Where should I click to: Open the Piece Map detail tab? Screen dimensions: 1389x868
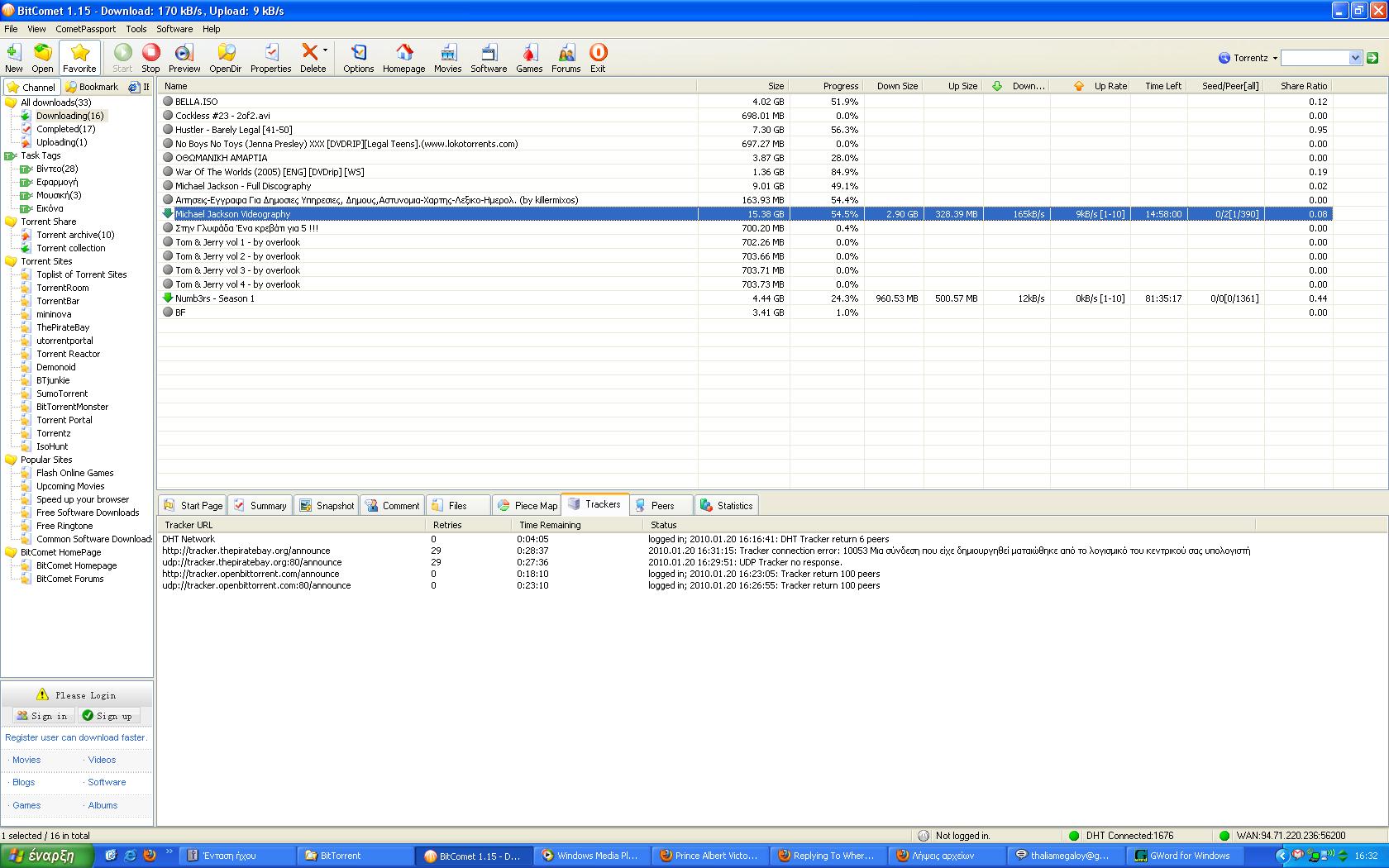point(526,505)
